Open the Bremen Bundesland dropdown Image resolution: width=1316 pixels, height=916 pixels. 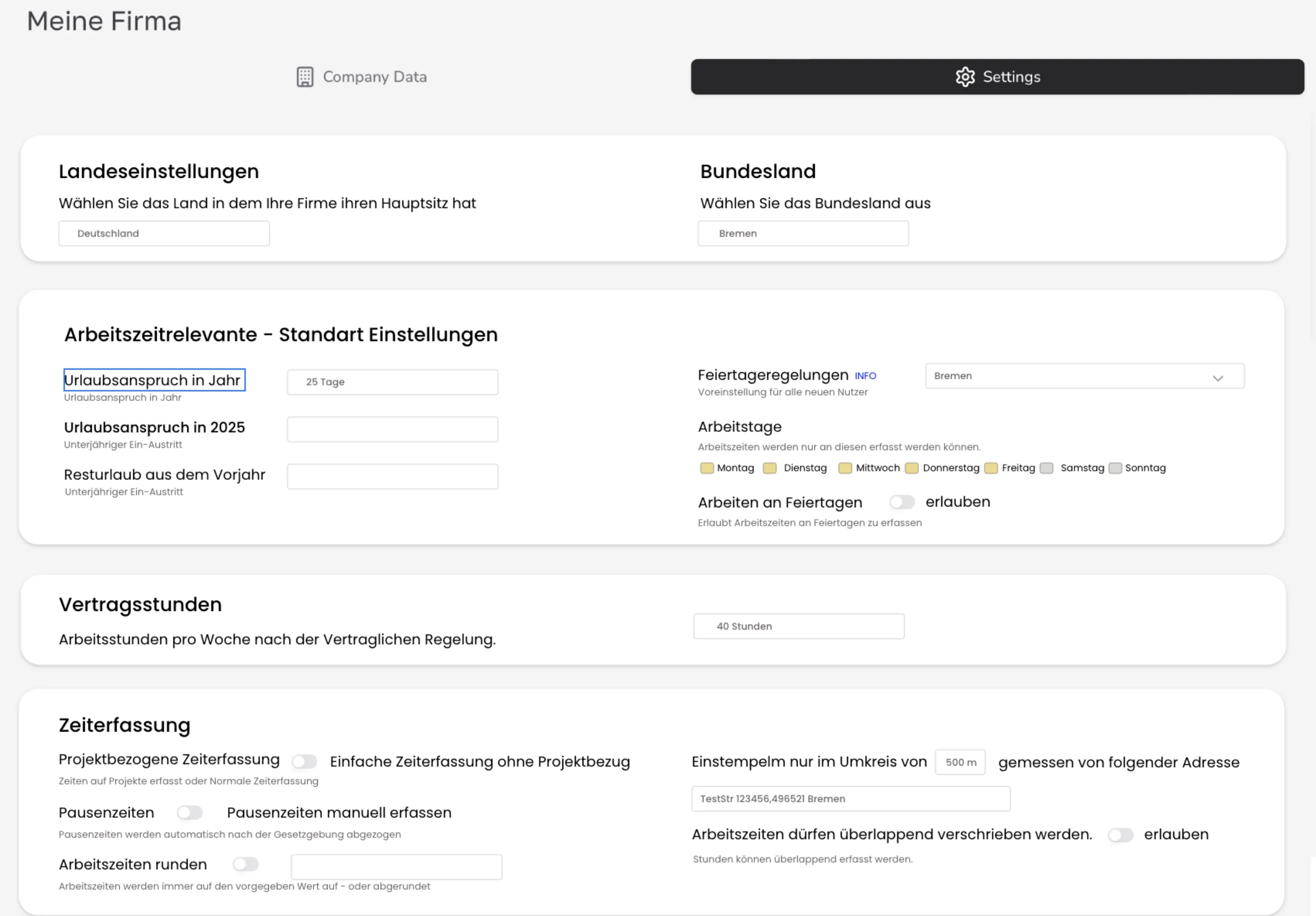click(x=803, y=233)
